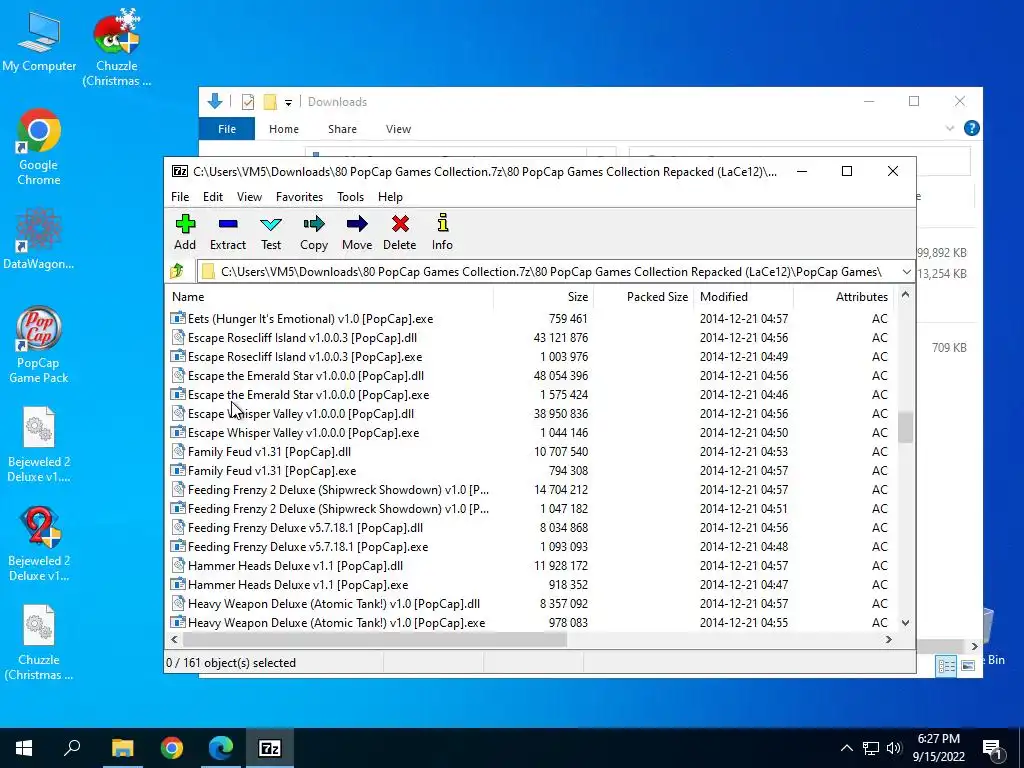
Task: Click the Add toolbar icon in 7-Zip
Action: coord(185,232)
